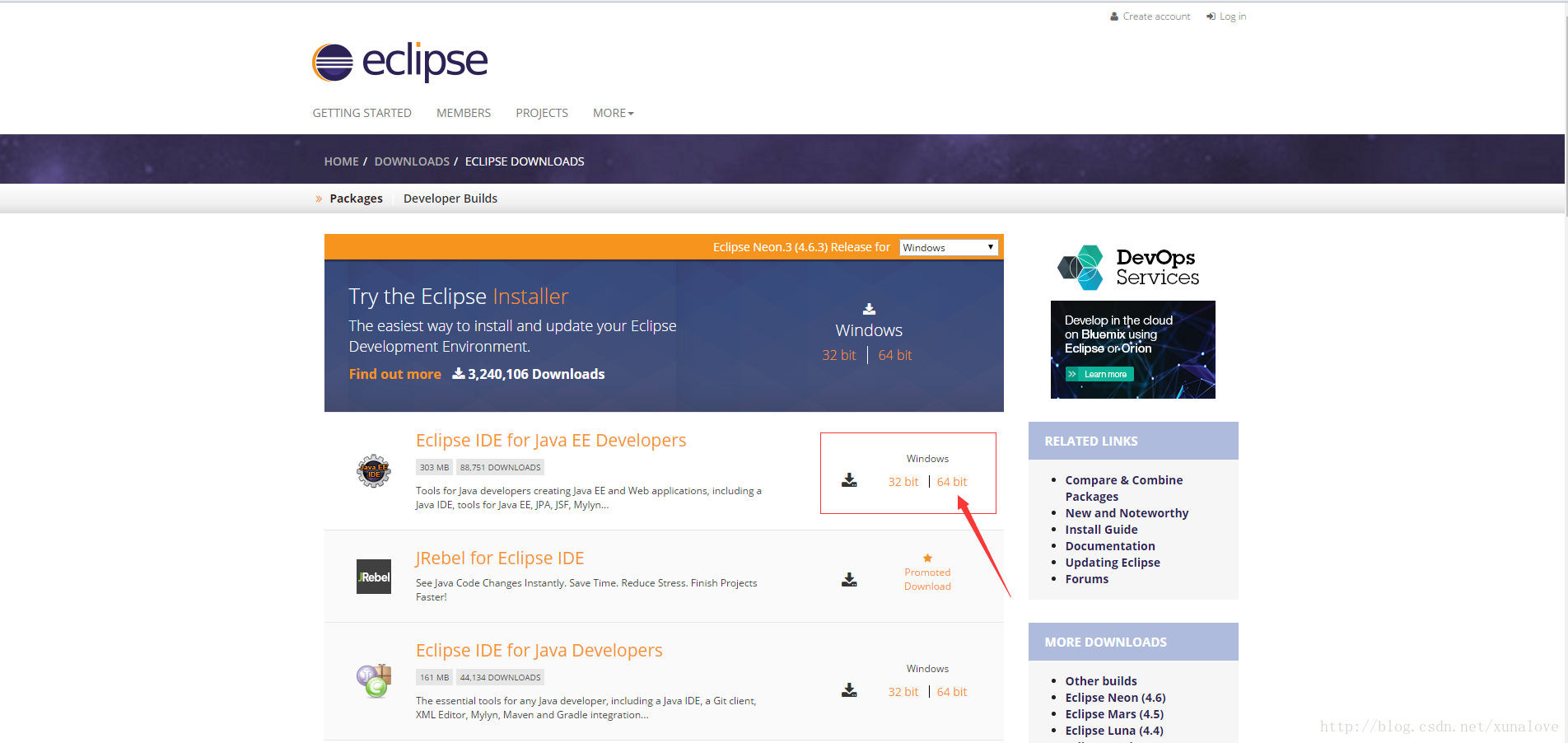The width and height of the screenshot is (1568, 743).
Task: Open Other builds link
Action: (x=1101, y=681)
